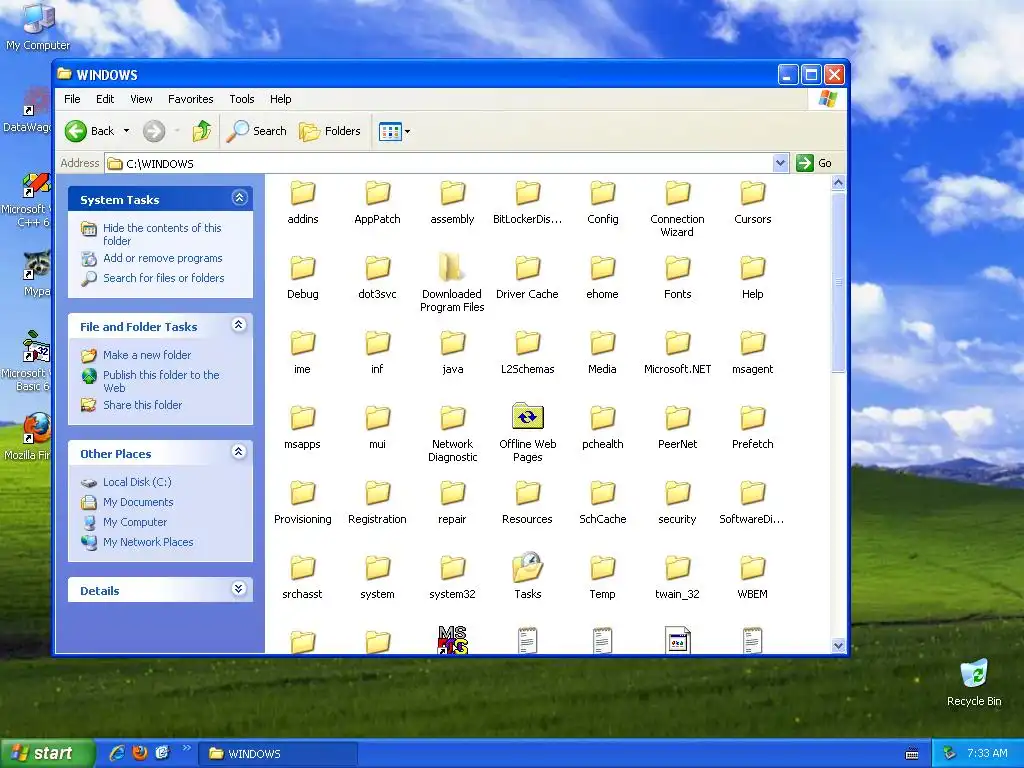Click the WINDOWS taskbar button
The width and height of the screenshot is (1024, 768).
[278, 754]
